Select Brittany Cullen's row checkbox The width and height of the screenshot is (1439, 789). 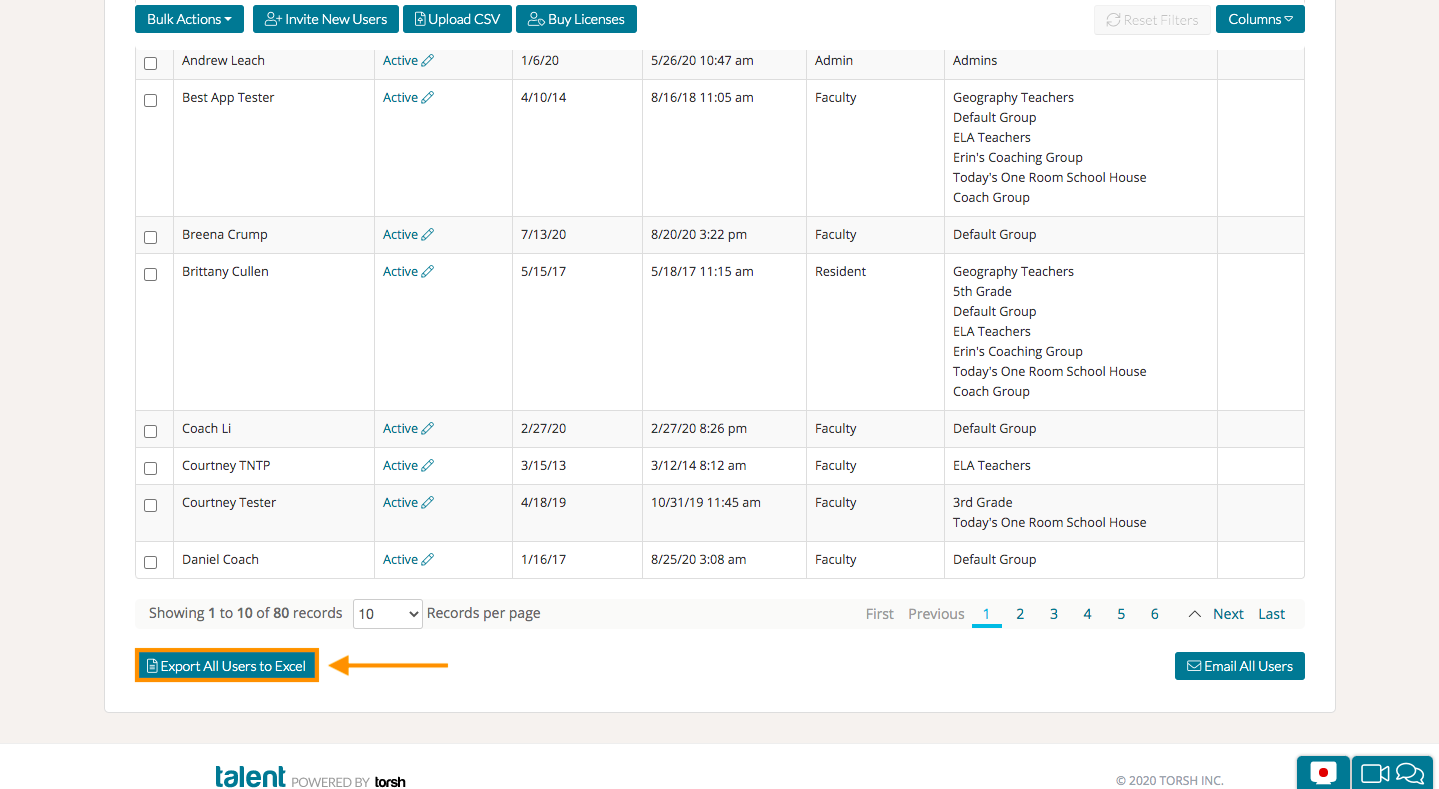click(x=151, y=274)
